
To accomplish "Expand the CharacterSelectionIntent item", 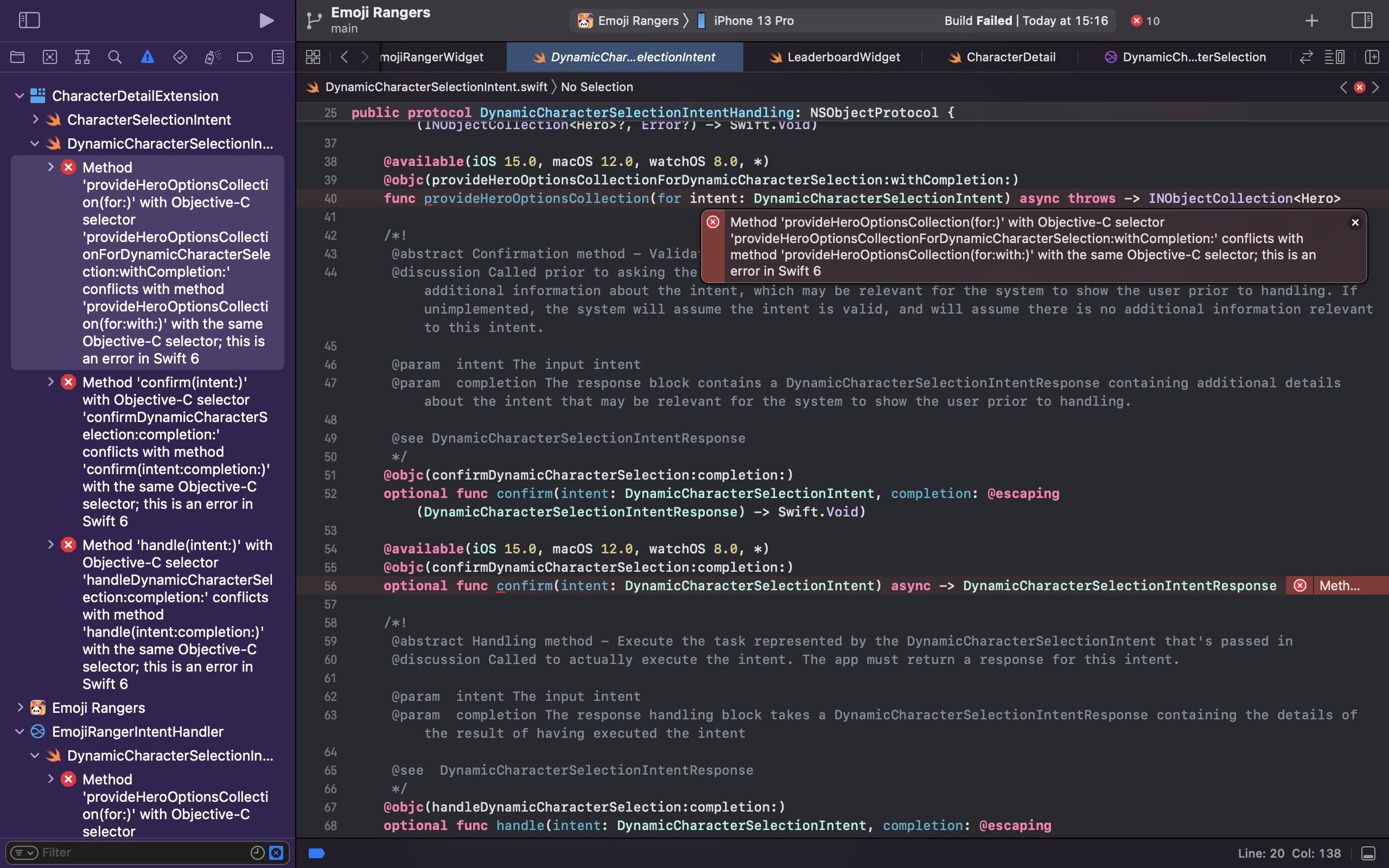I will click(x=36, y=119).
